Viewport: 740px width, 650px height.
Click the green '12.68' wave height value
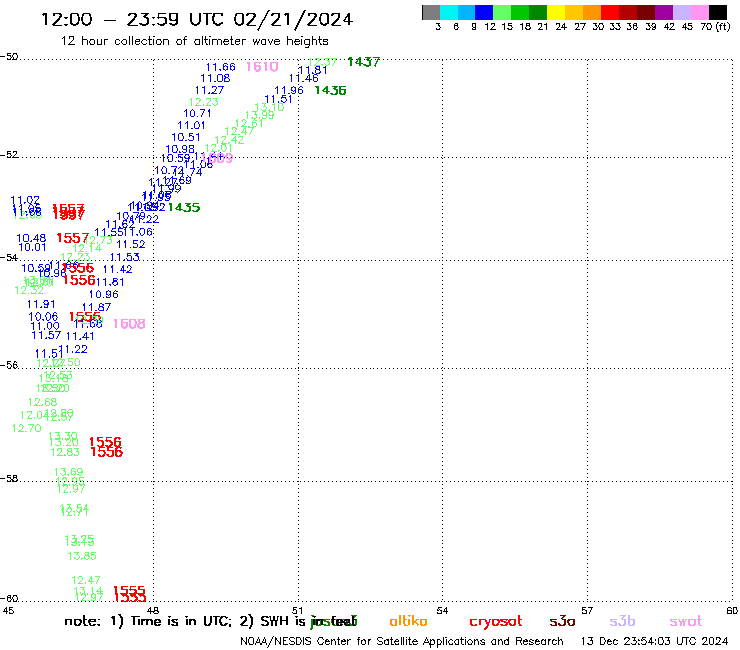(42, 402)
